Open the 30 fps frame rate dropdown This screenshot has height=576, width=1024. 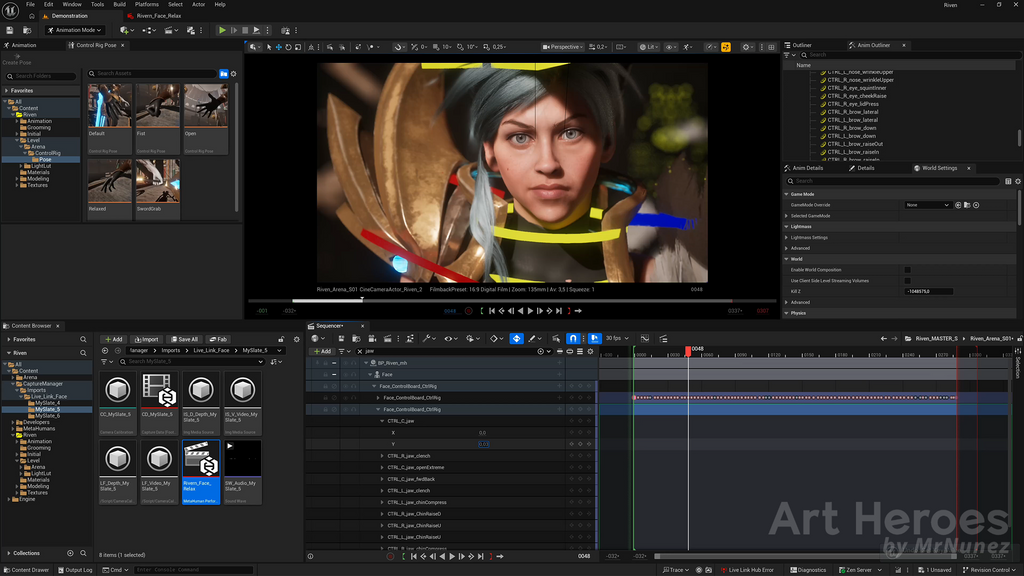point(617,338)
